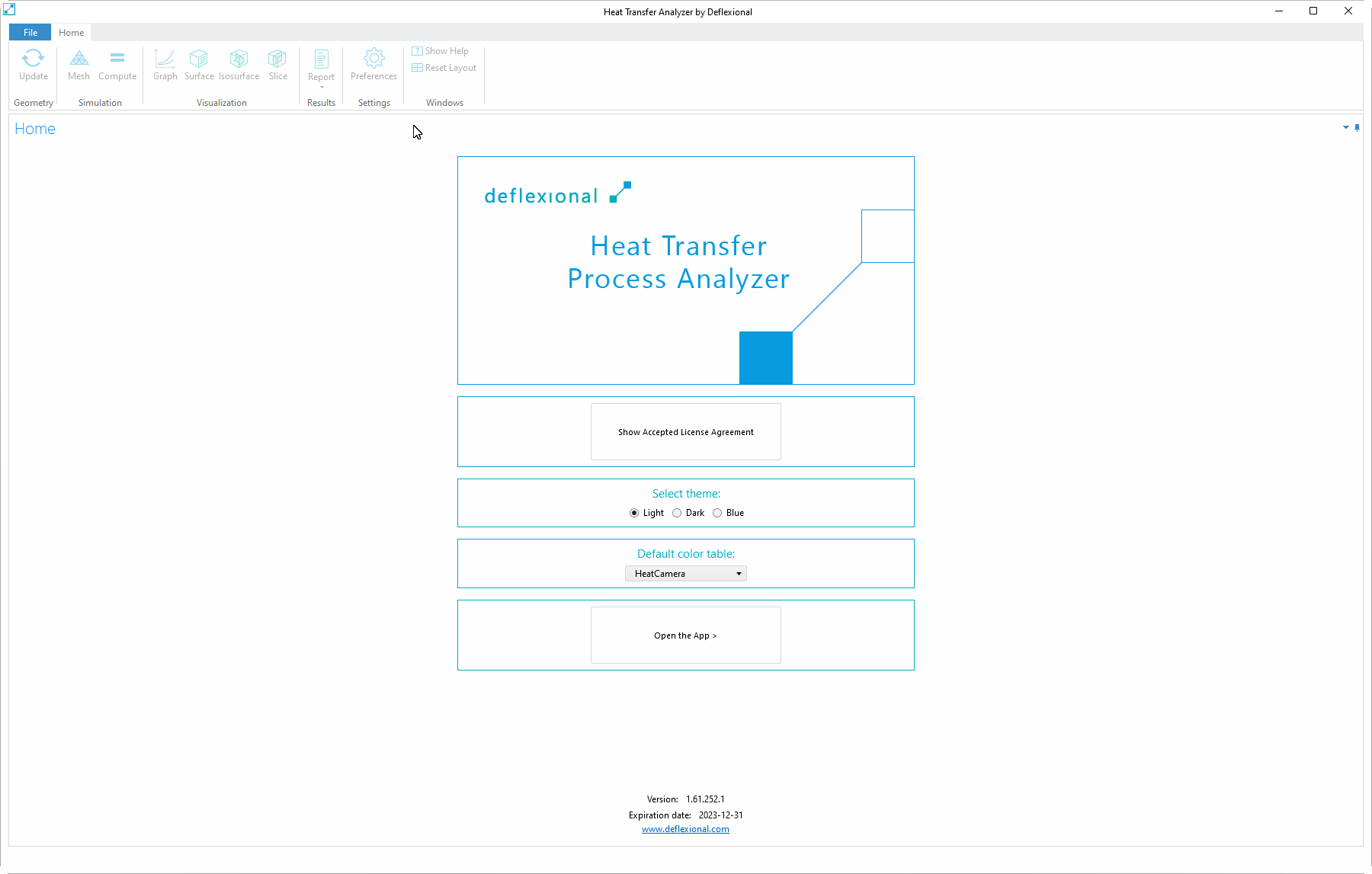Open the Graph visualization
The image size is (1372, 874).
165,65
